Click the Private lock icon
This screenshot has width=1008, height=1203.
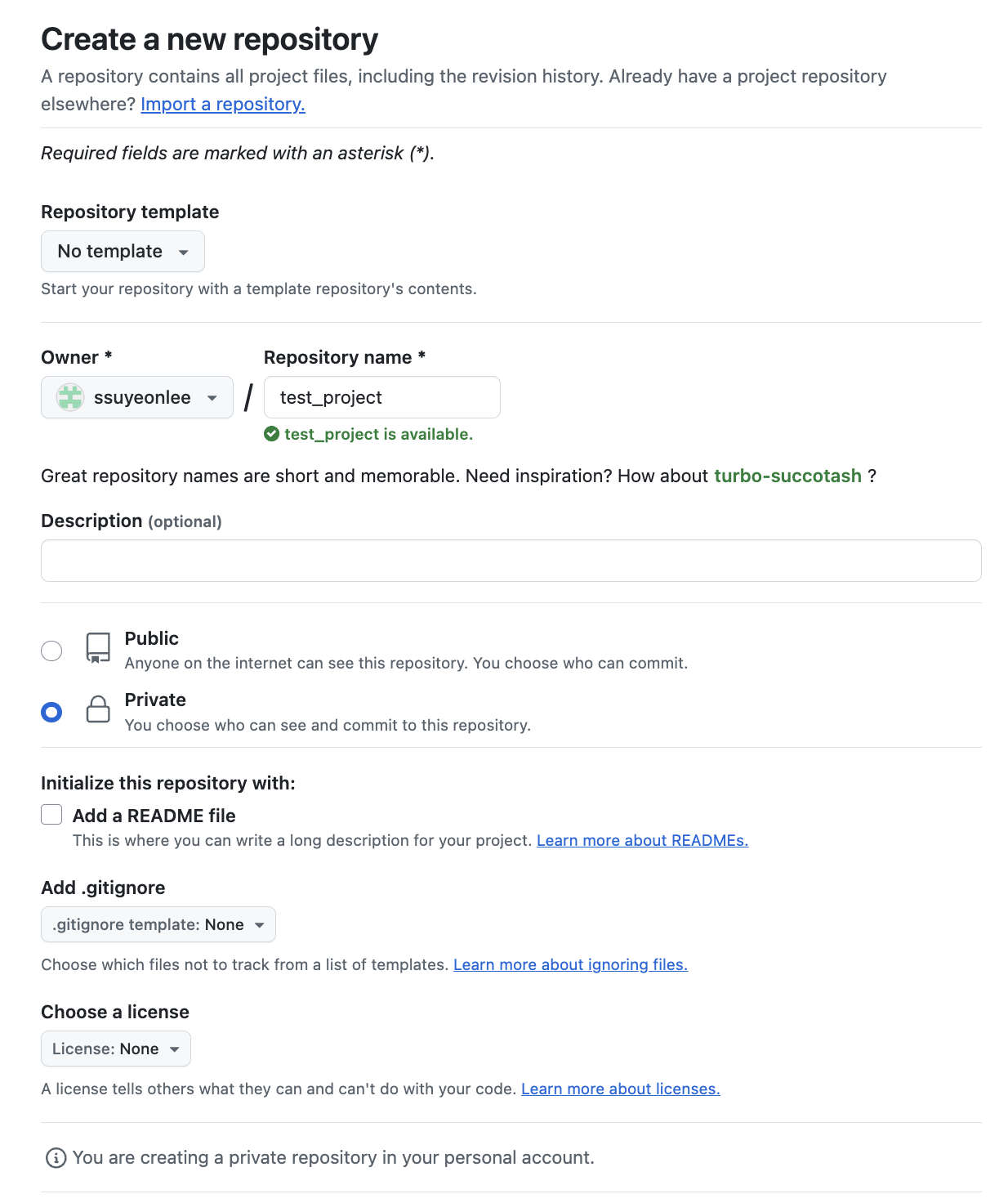point(98,709)
